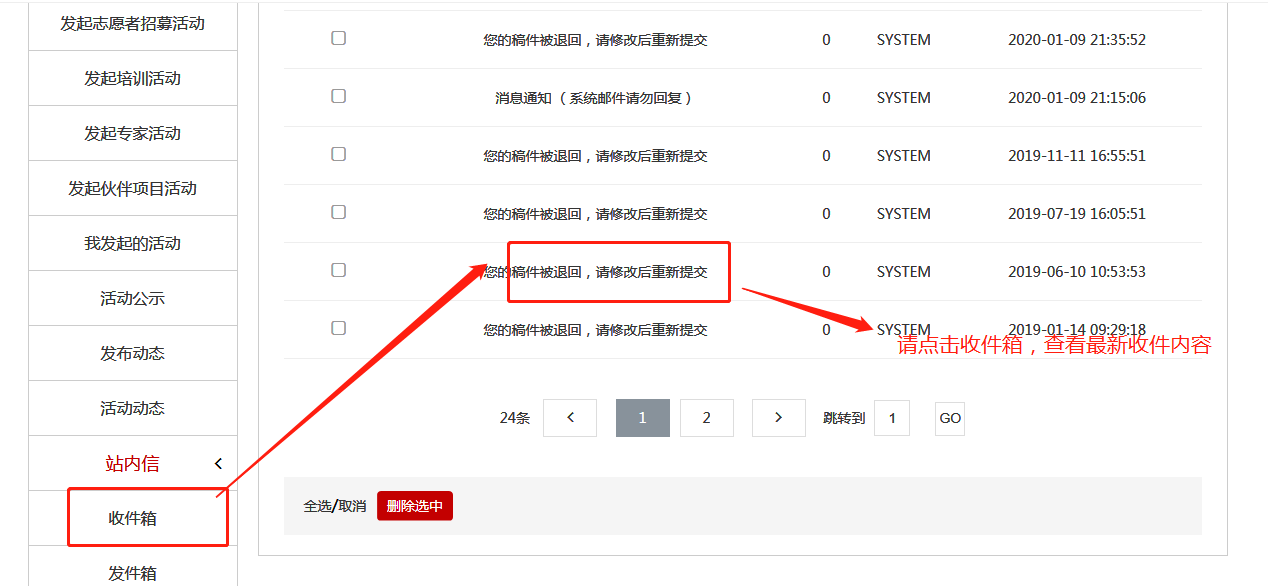Focus the 跳转到 page number field
This screenshot has height=586, width=1268.
[892, 418]
